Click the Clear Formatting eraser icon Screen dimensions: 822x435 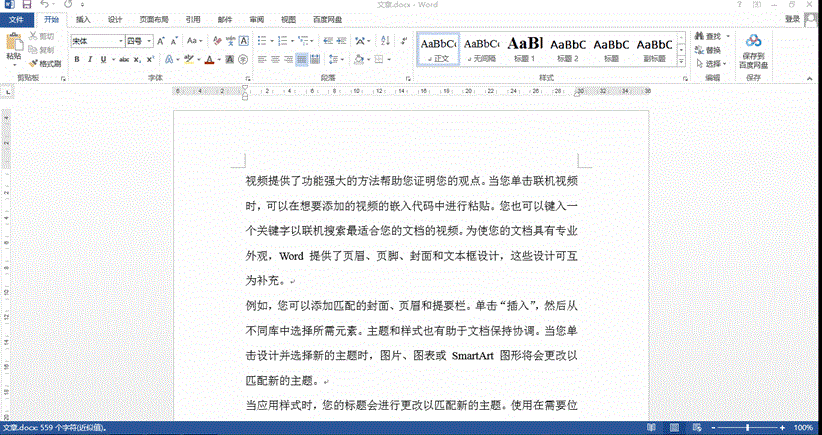[x=215, y=41]
